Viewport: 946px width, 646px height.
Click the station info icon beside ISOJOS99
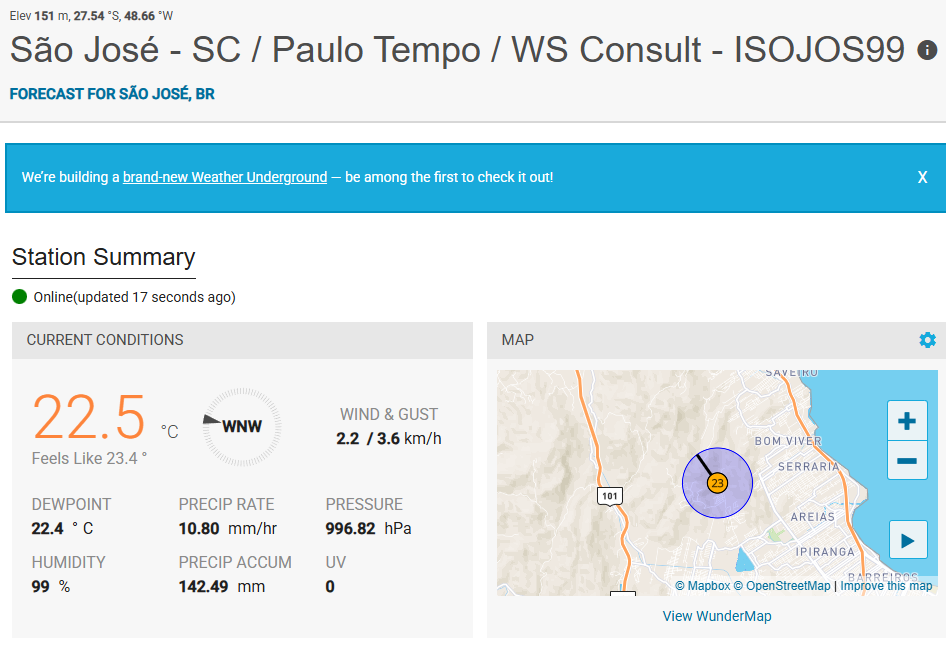point(927,50)
